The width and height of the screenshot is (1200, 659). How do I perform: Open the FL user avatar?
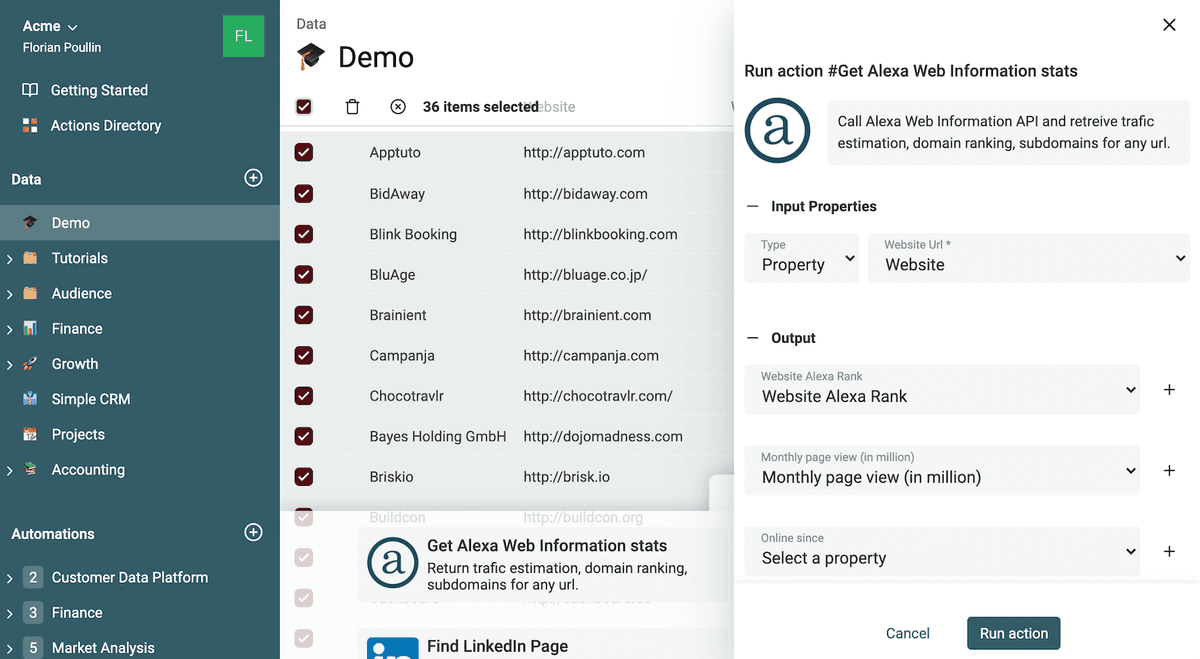(x=243, y=36)
